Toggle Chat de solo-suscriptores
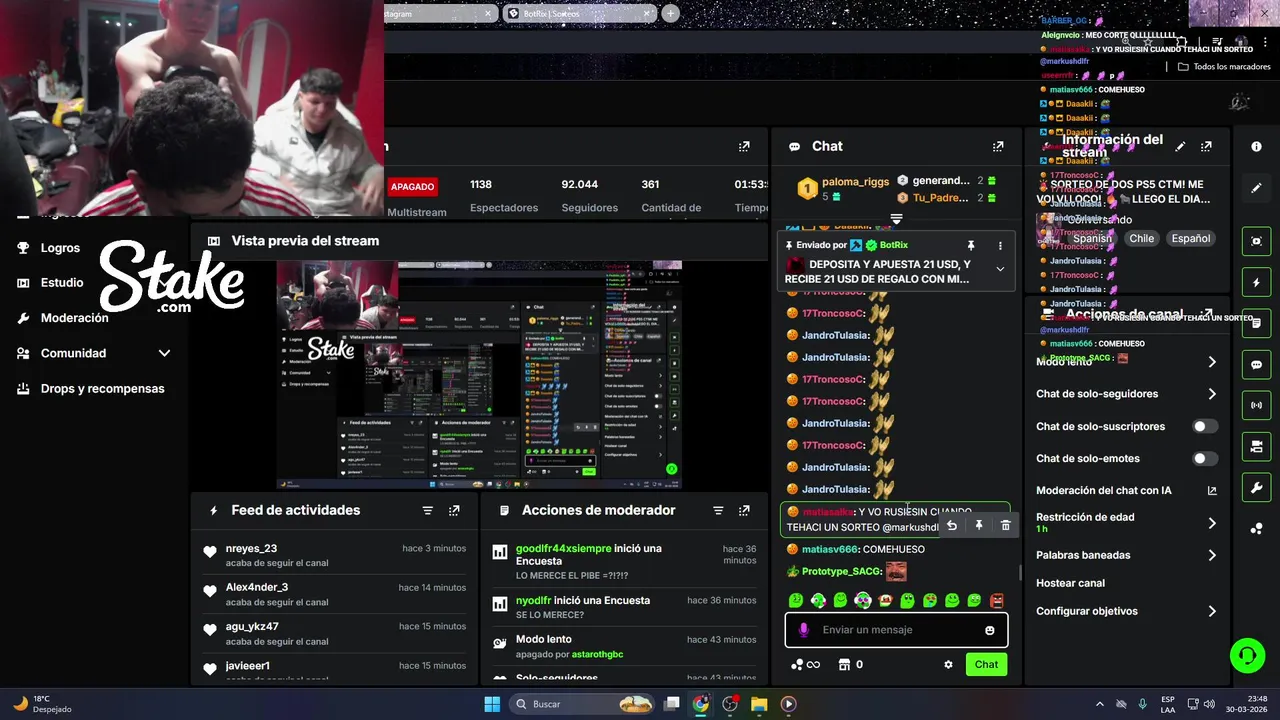This screenshot has width=1280, height=720. (1205, 426)
